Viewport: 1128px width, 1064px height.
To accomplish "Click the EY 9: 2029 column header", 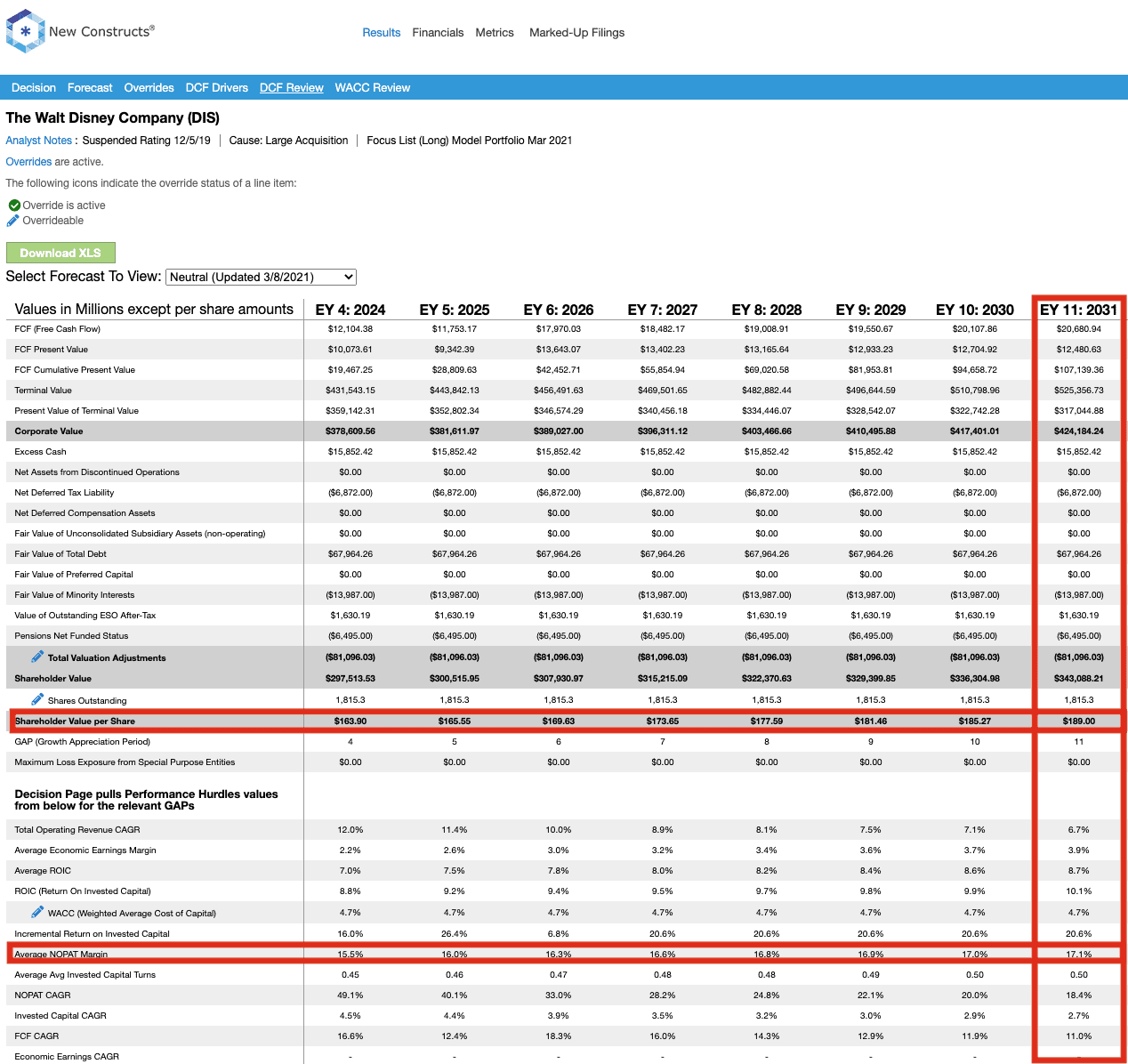I will [x=871, y=310].
